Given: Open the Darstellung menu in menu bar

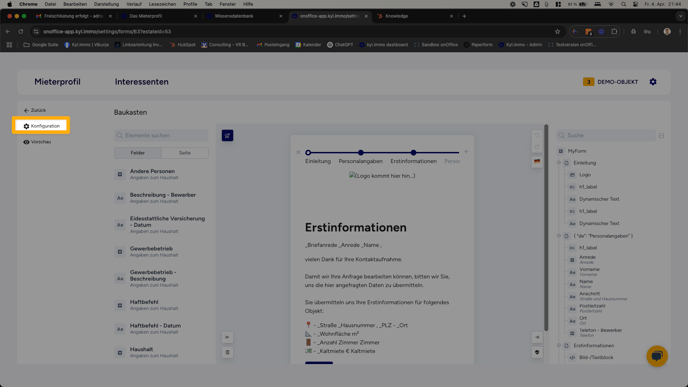Looking at the screenshot, I should [106, 4].
